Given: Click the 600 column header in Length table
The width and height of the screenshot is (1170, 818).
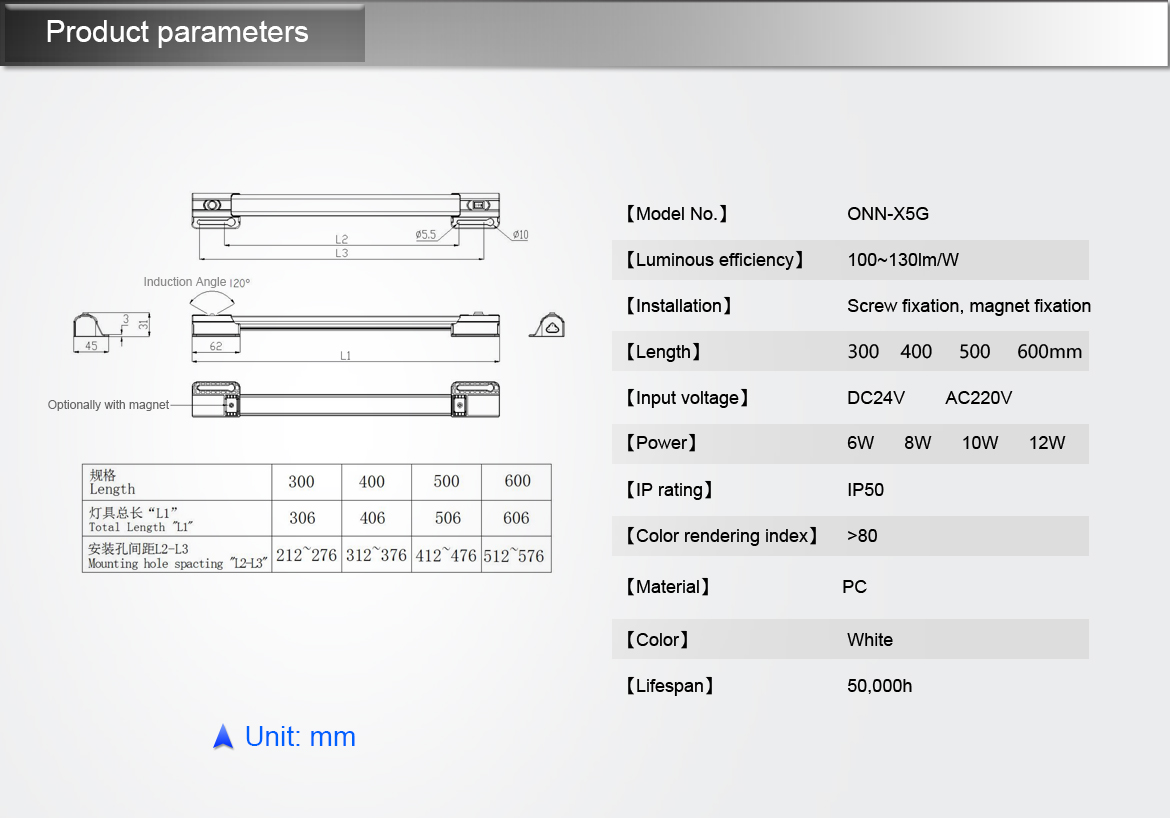Looking at the screenshot, I should [x=517, y=481].
